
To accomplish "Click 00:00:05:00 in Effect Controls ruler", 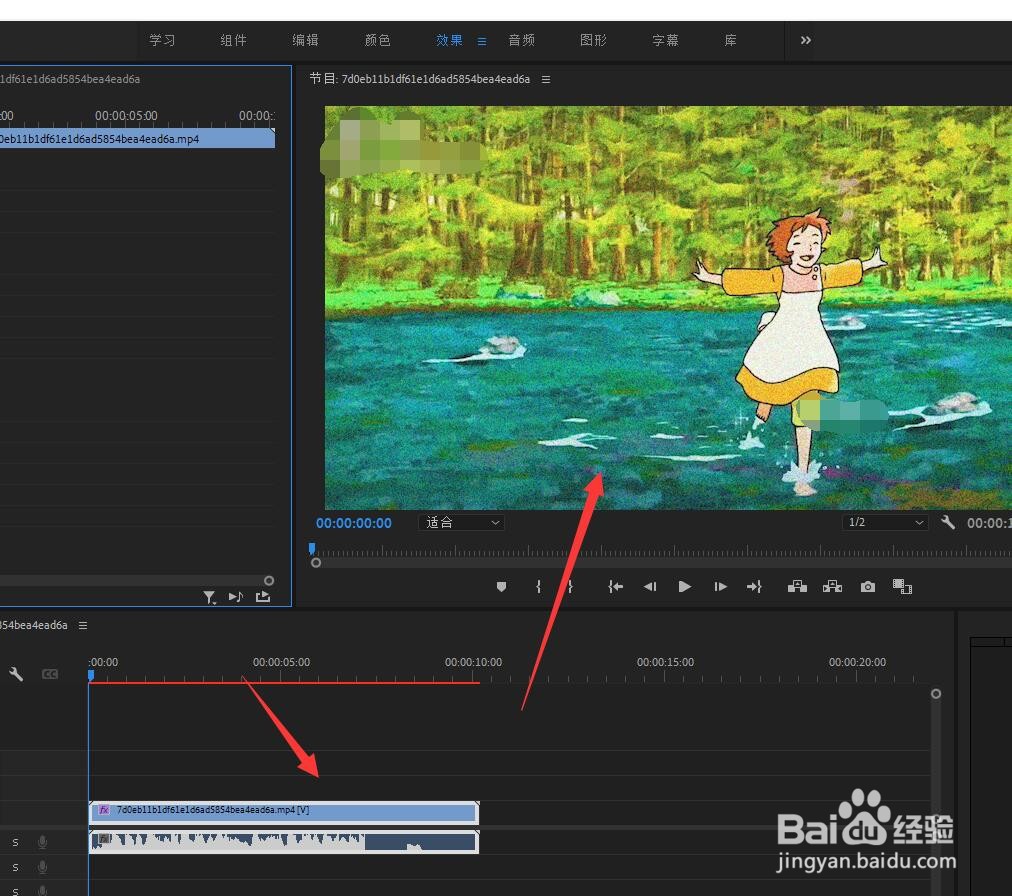I will (x=126, y=116).
